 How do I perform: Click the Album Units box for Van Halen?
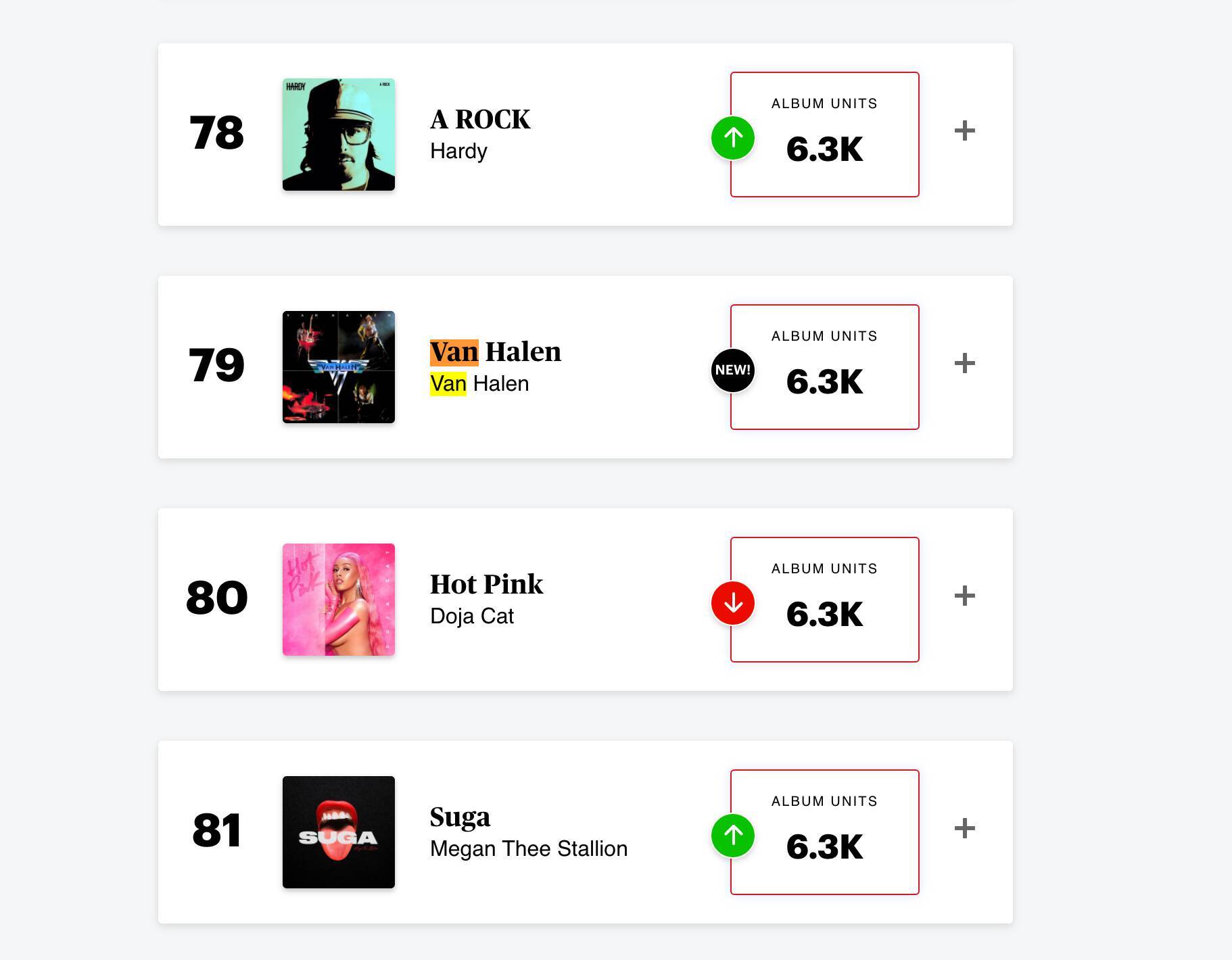pyautogui.click(x=825, y=367)
